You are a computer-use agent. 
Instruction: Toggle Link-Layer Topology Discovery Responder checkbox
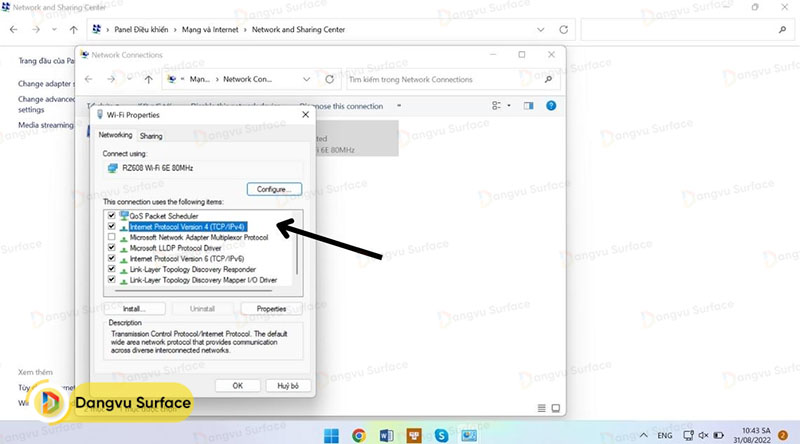tap(111, 269)
